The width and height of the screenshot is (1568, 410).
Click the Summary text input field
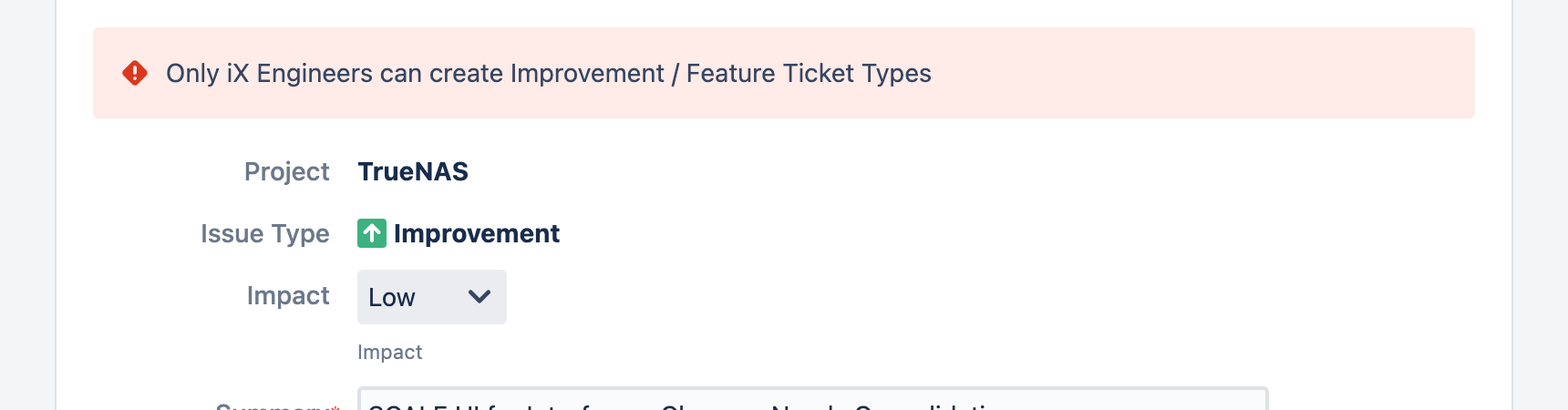812,399
